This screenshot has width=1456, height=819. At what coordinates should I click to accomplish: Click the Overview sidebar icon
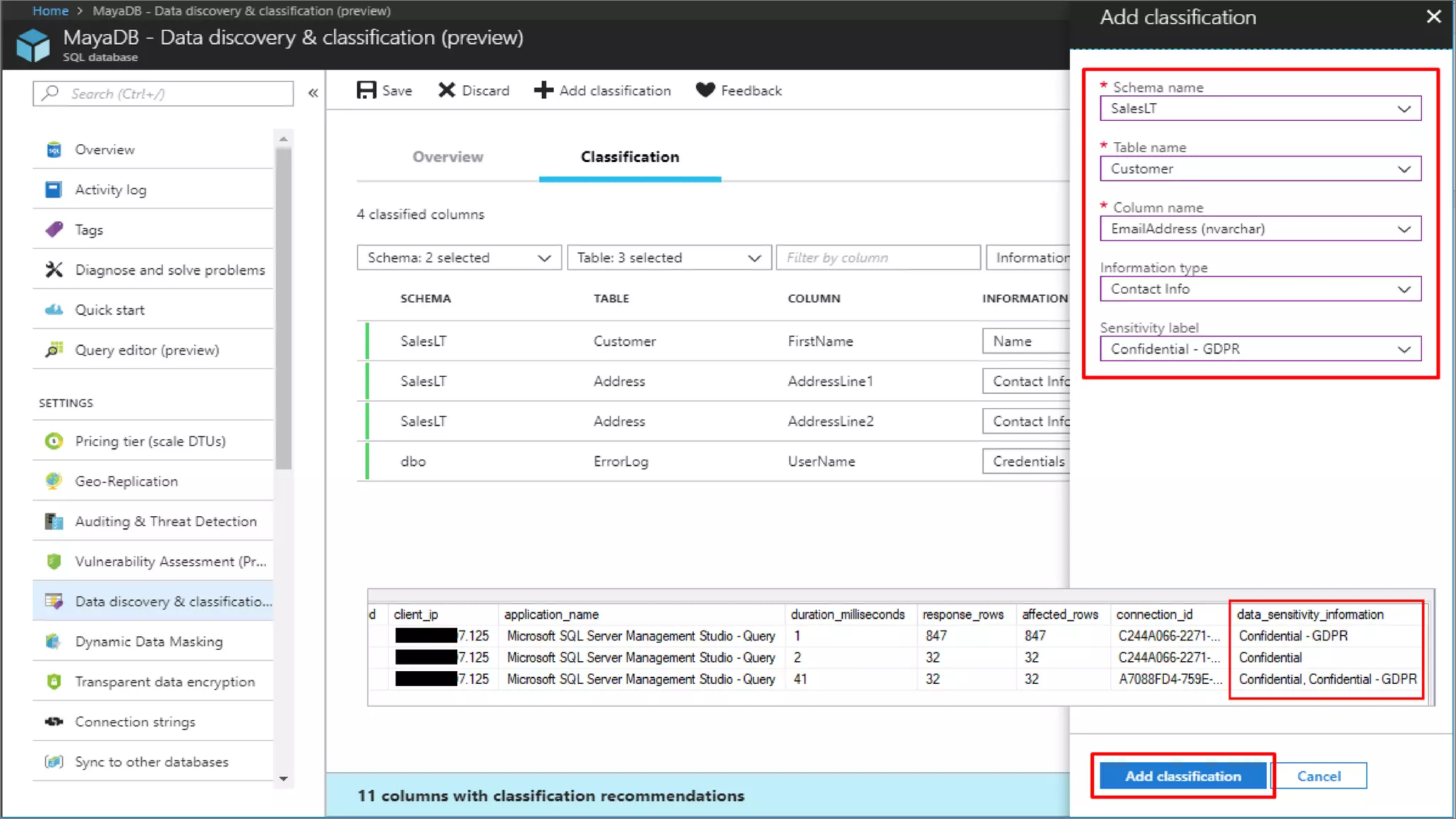[x=54, y=149]
